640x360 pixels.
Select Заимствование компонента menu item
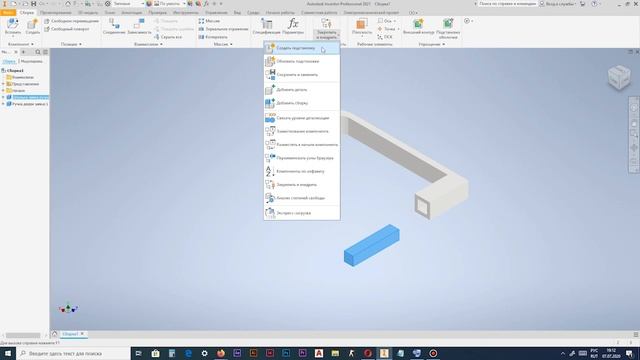[x=302, y=131]
